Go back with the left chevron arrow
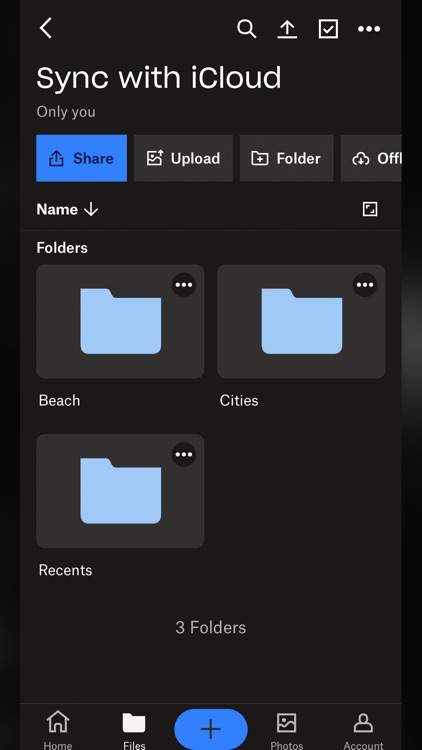 pos(45,28)
